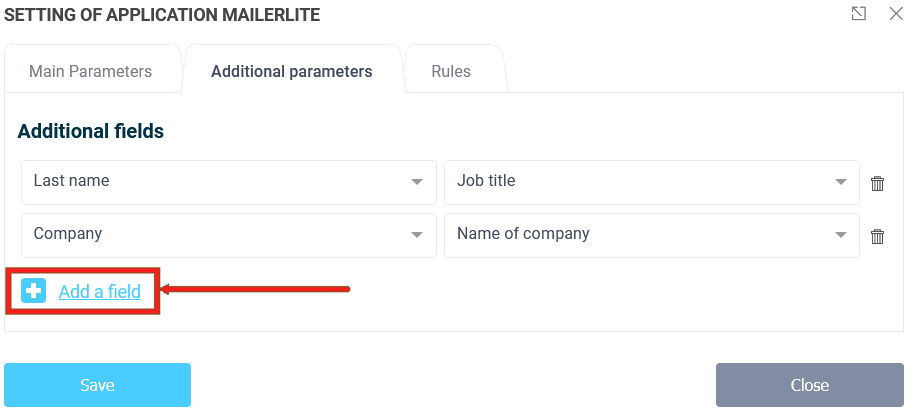Screen dimensions: 909x411
Task: Expand the Name of company selector
Action: (651, 235)
